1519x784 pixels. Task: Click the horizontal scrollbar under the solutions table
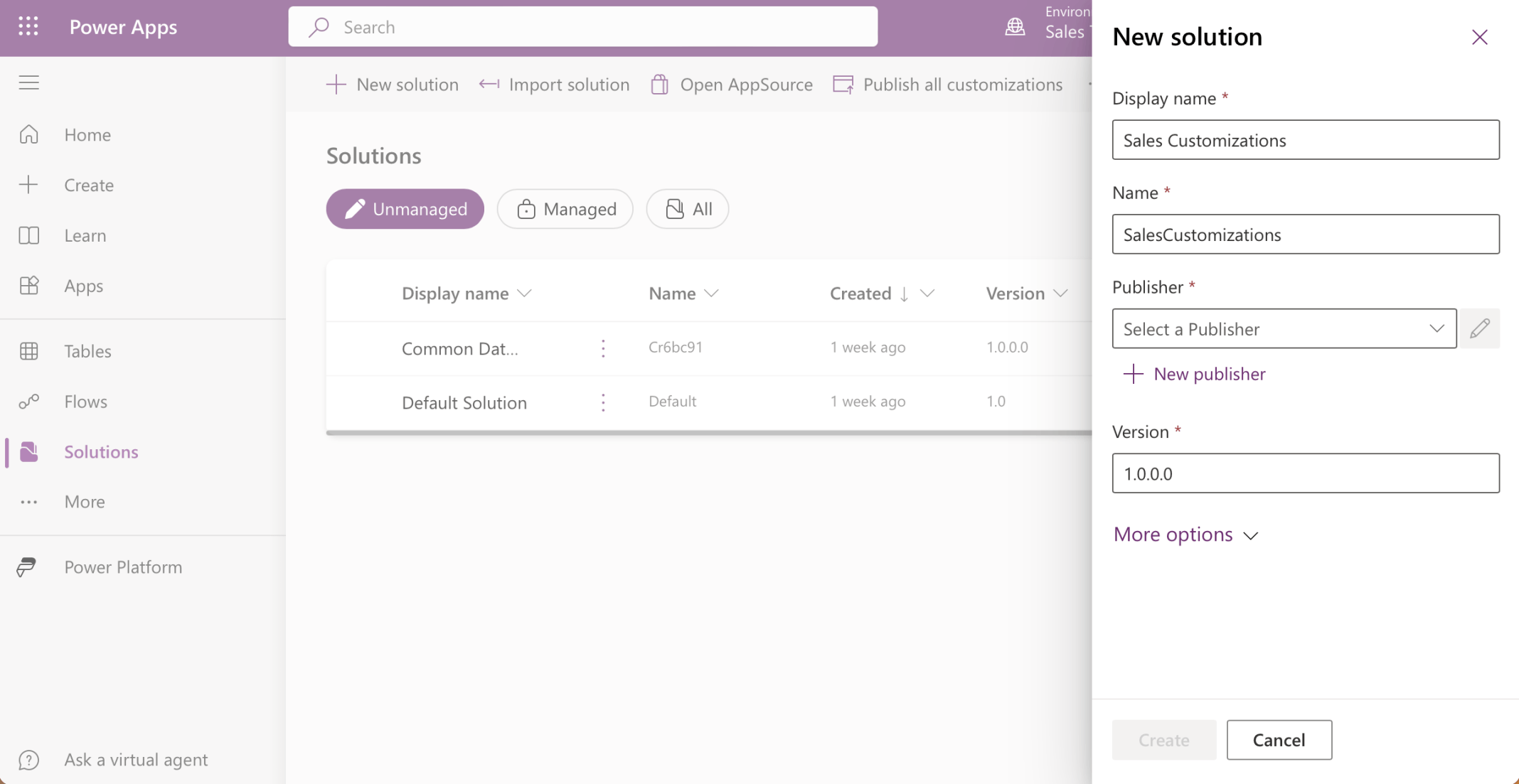pos(708,432)
